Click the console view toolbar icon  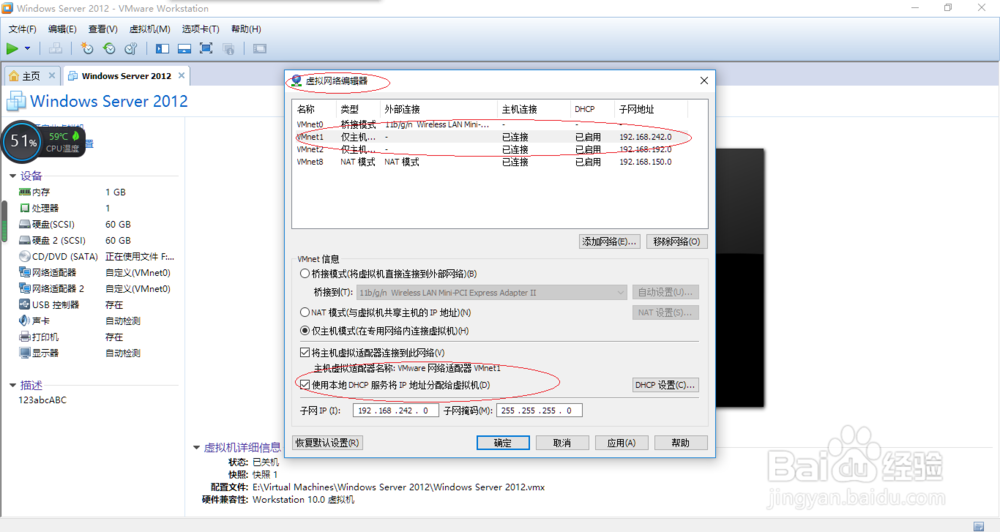click(260, 48)
